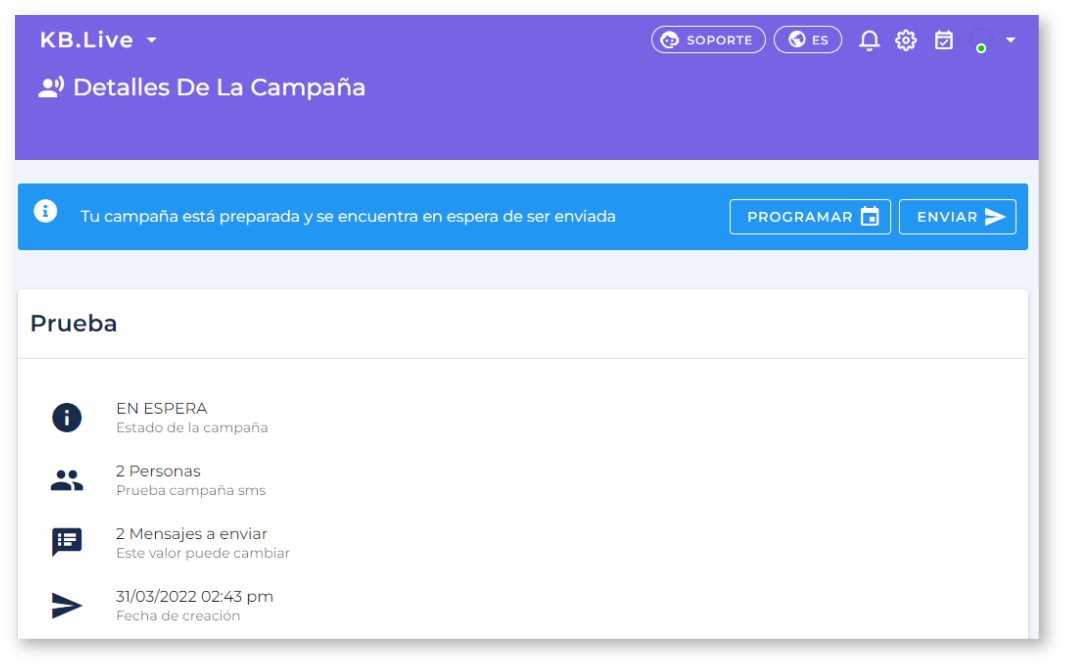
Task: Click the PROGRAMAR button
Action: pos(810,216)
